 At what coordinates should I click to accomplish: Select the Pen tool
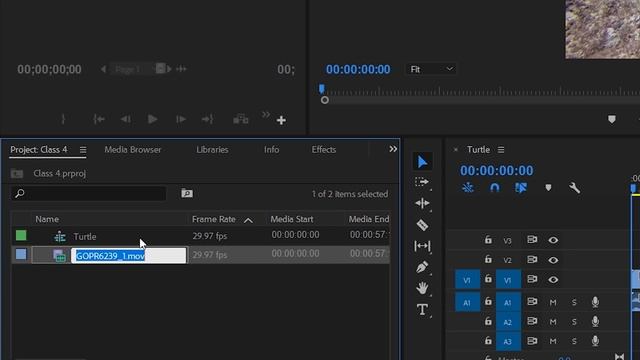(422, 267)
